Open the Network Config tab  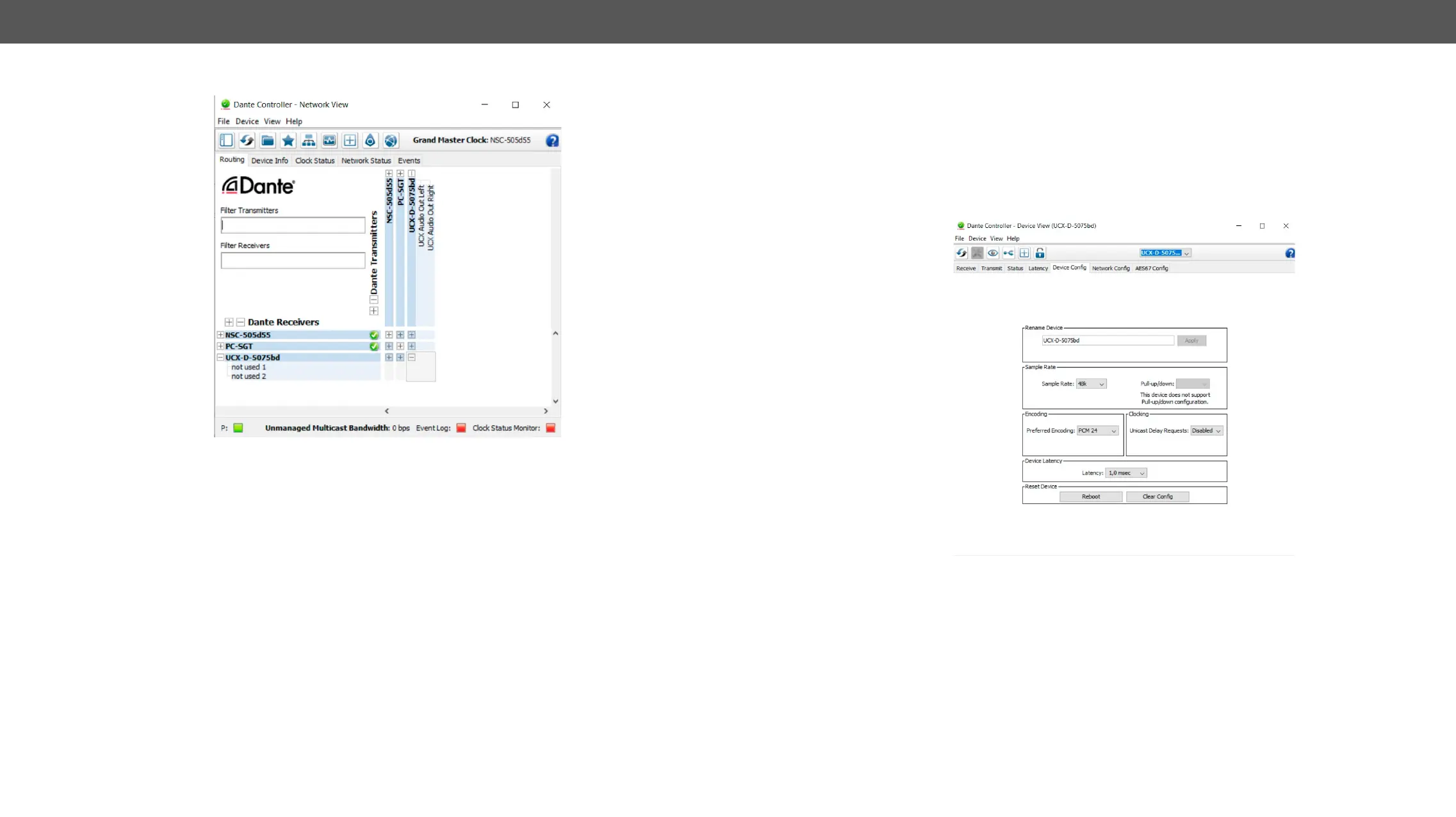(x=1111, y=268)
